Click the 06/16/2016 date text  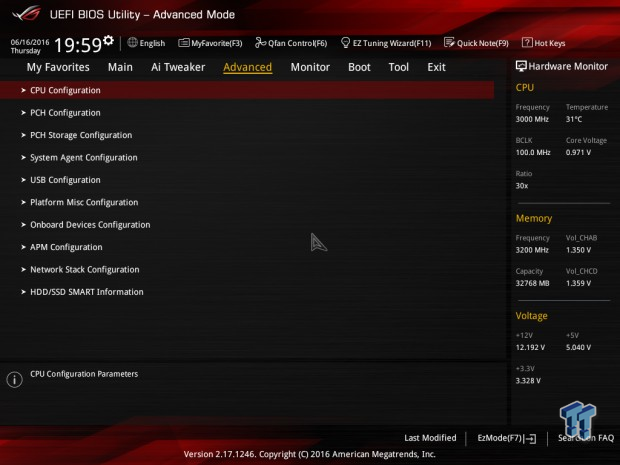(30, 42)
